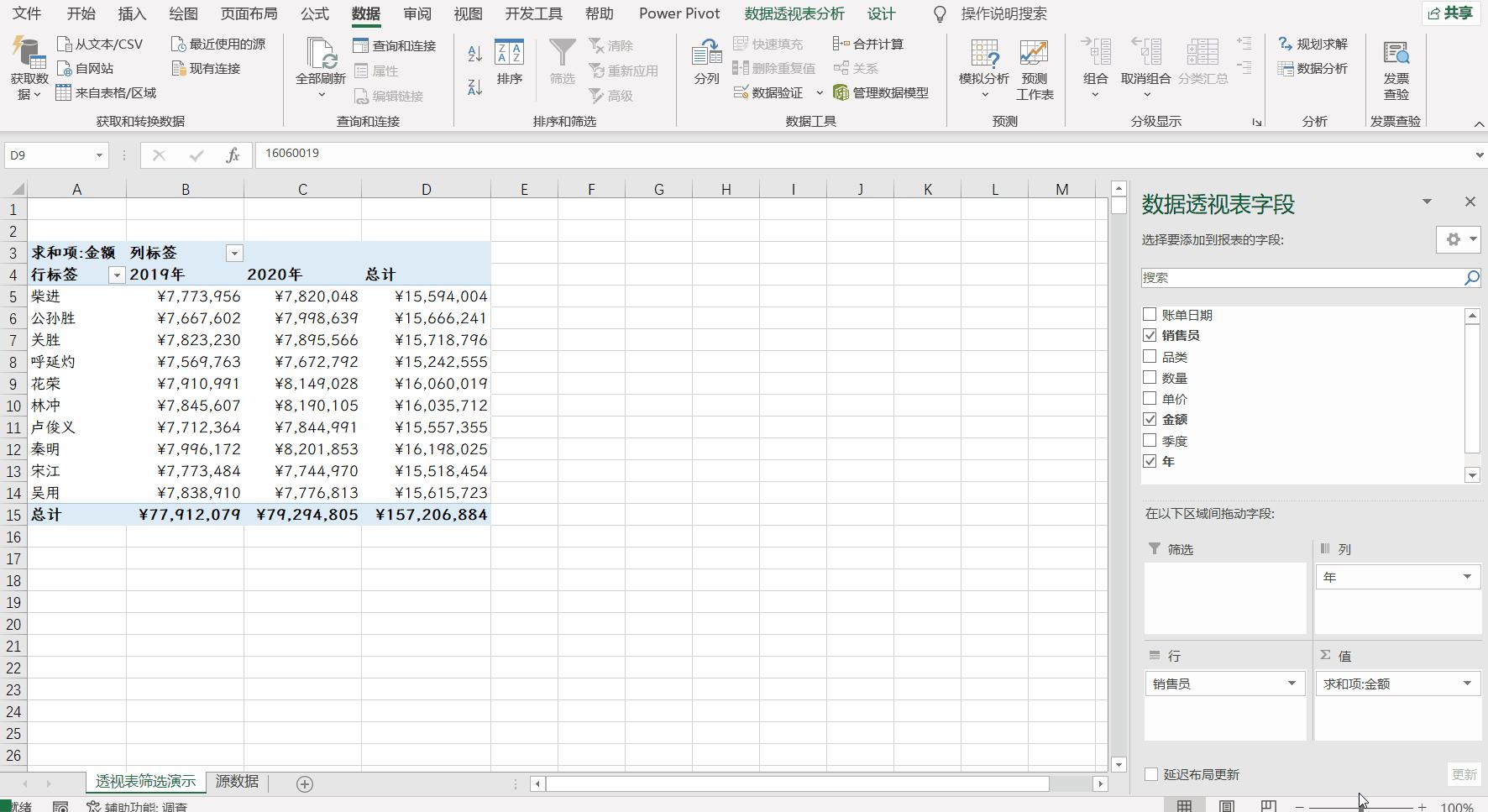Click the field search input box
This screenshot has height=812, width=1488.
pyautogui.click(x=1300, y=278)
